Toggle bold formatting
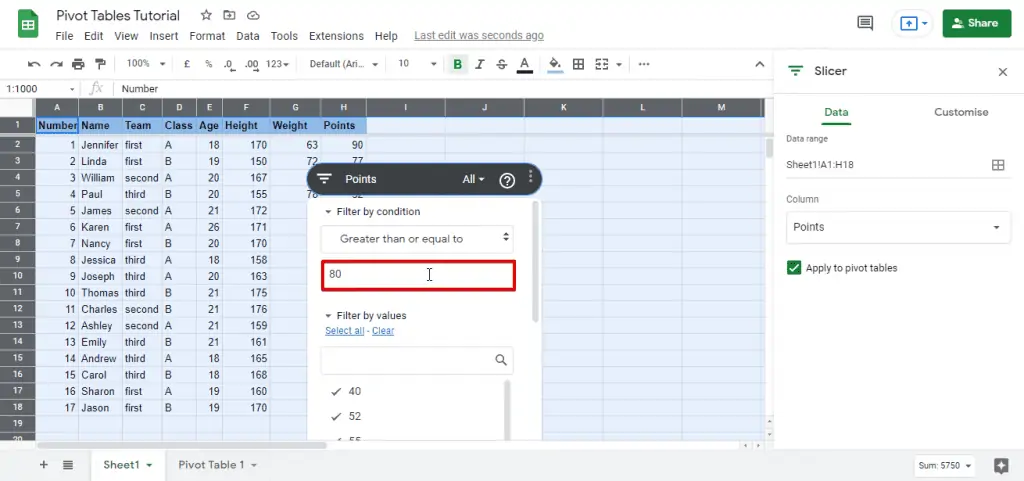The image size is (1024, 481). (458, 64)
